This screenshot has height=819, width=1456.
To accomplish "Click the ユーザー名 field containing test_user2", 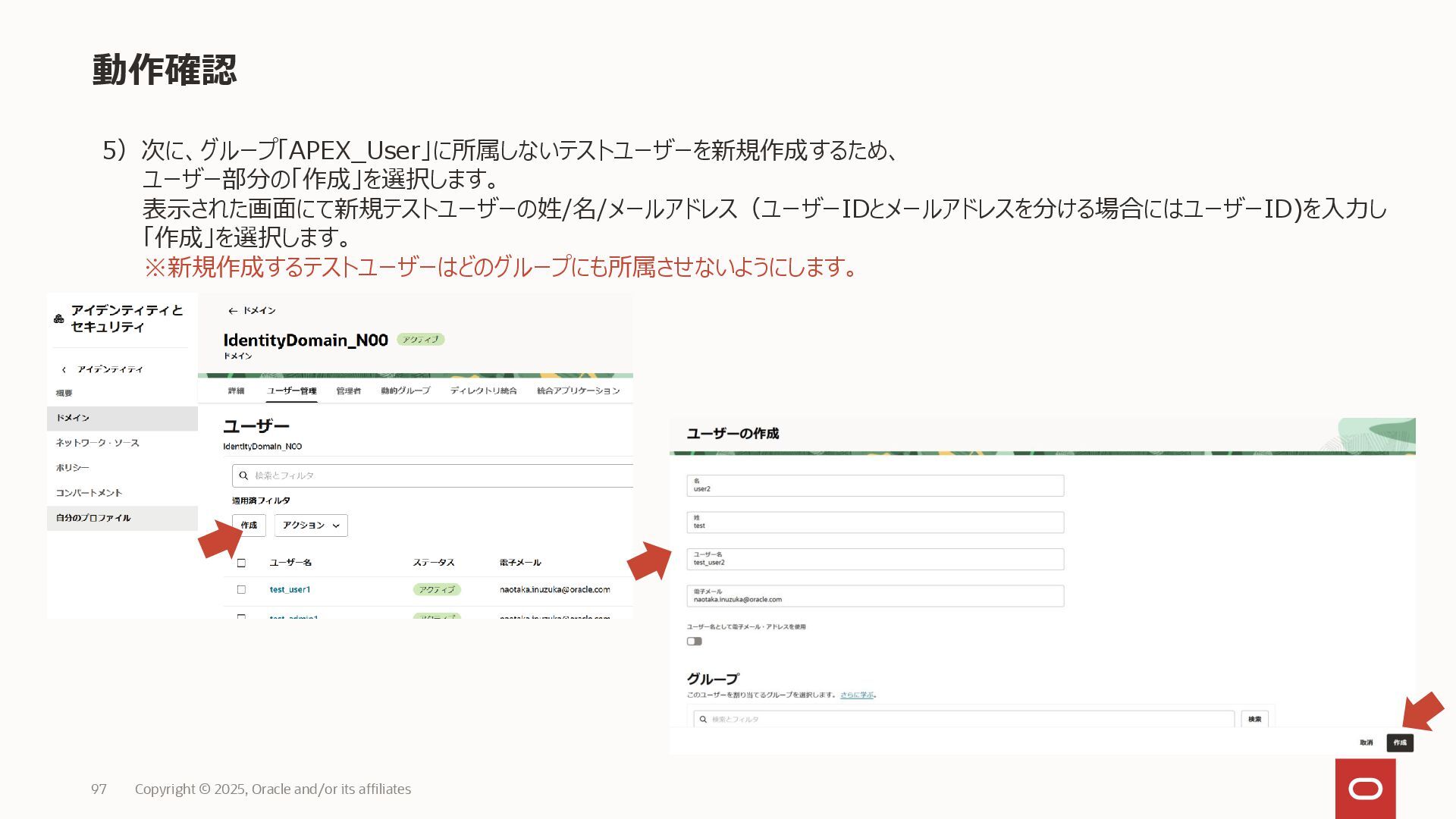I will pyautogui.click(x=875, y=559).
